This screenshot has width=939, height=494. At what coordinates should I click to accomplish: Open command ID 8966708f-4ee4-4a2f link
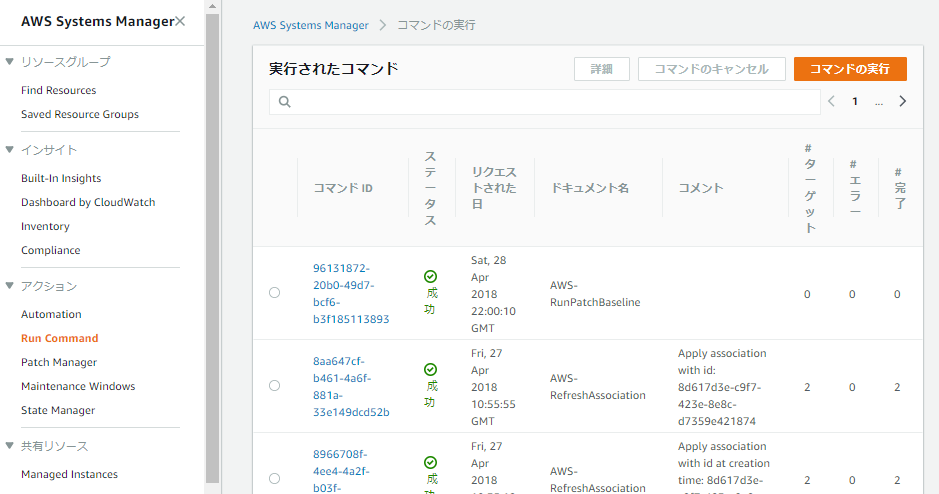(341, 471)
